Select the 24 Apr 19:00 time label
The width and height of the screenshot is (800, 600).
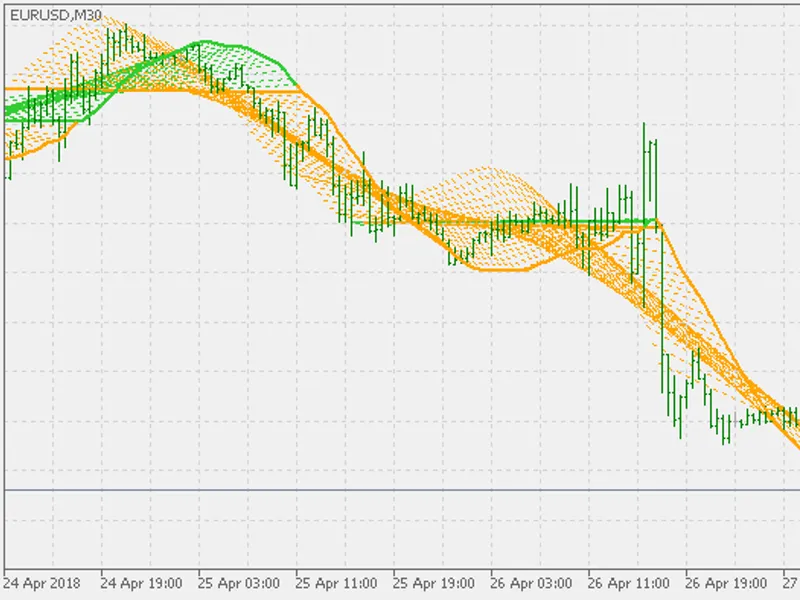pos(141,583)
